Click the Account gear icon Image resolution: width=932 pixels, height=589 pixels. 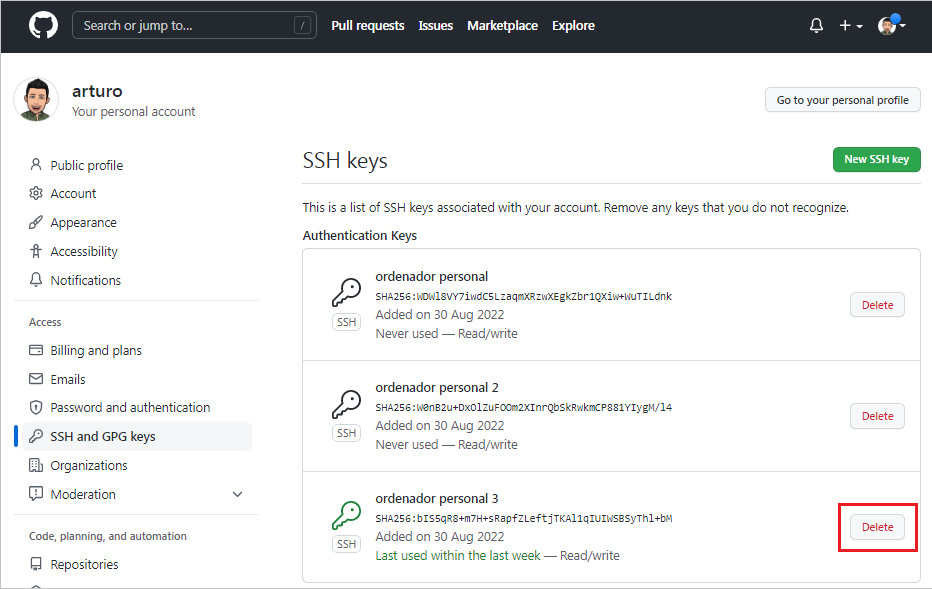point(36,193)
